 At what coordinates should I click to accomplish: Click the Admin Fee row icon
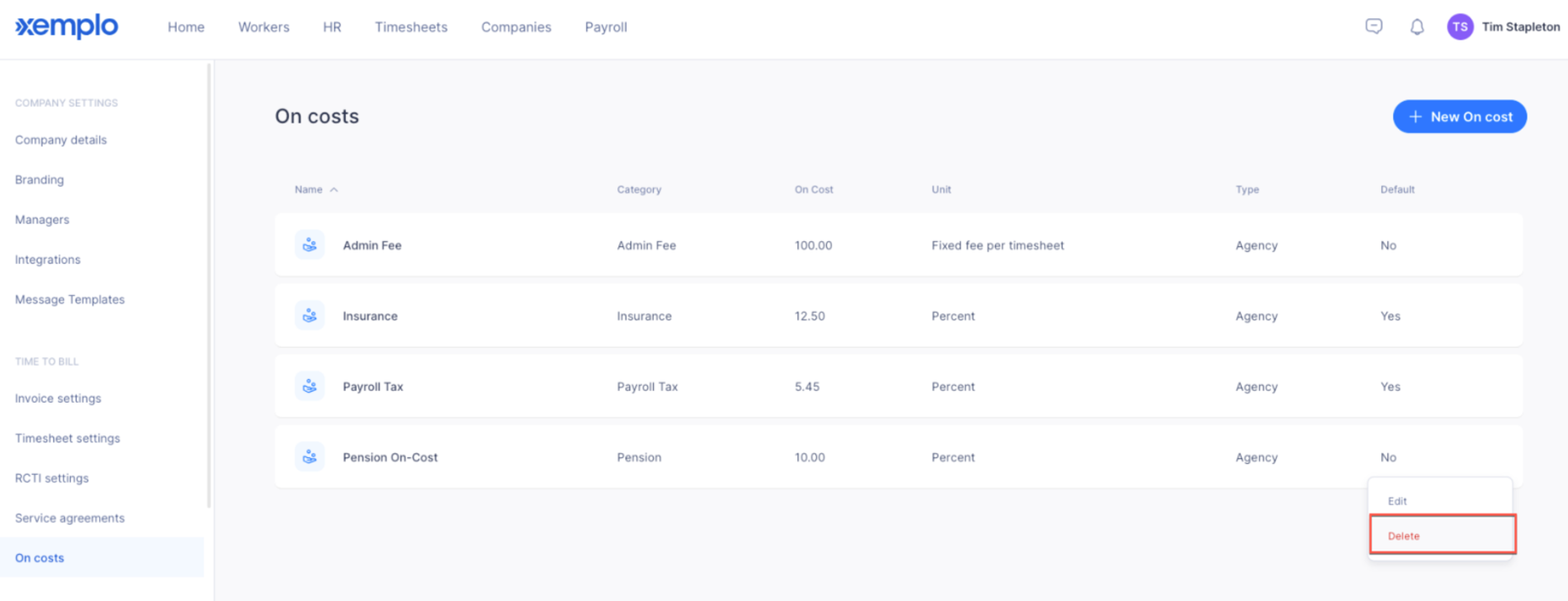point(310,245)
